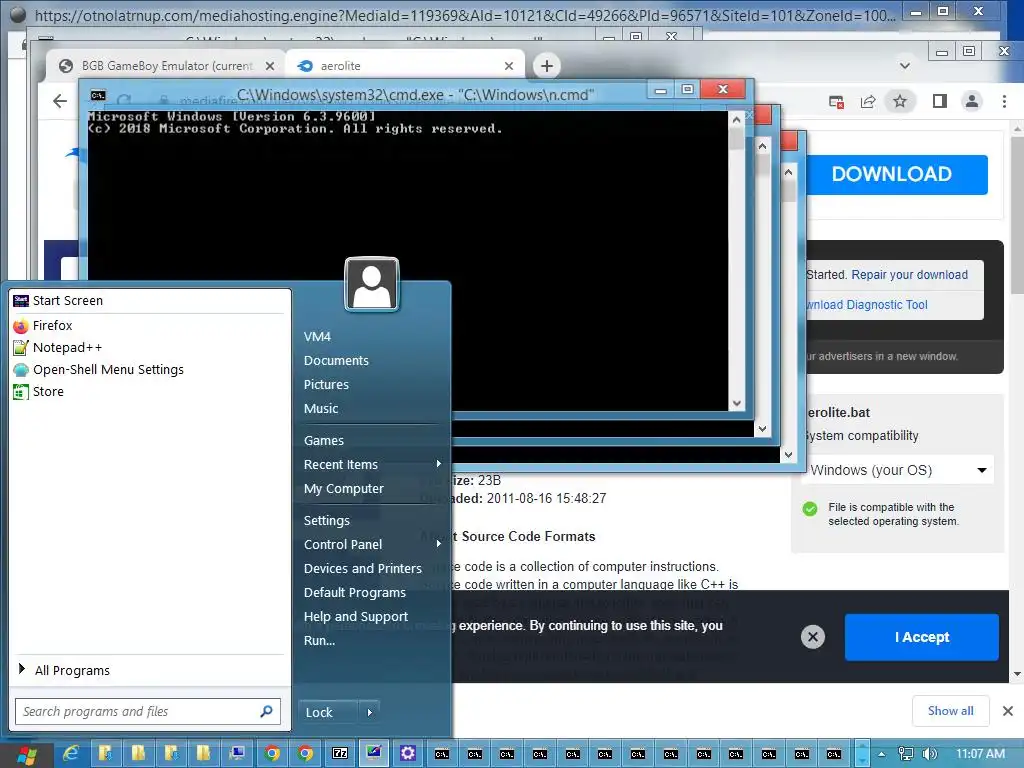Close the aerolite tab
1024x768 pixels.
509,66
